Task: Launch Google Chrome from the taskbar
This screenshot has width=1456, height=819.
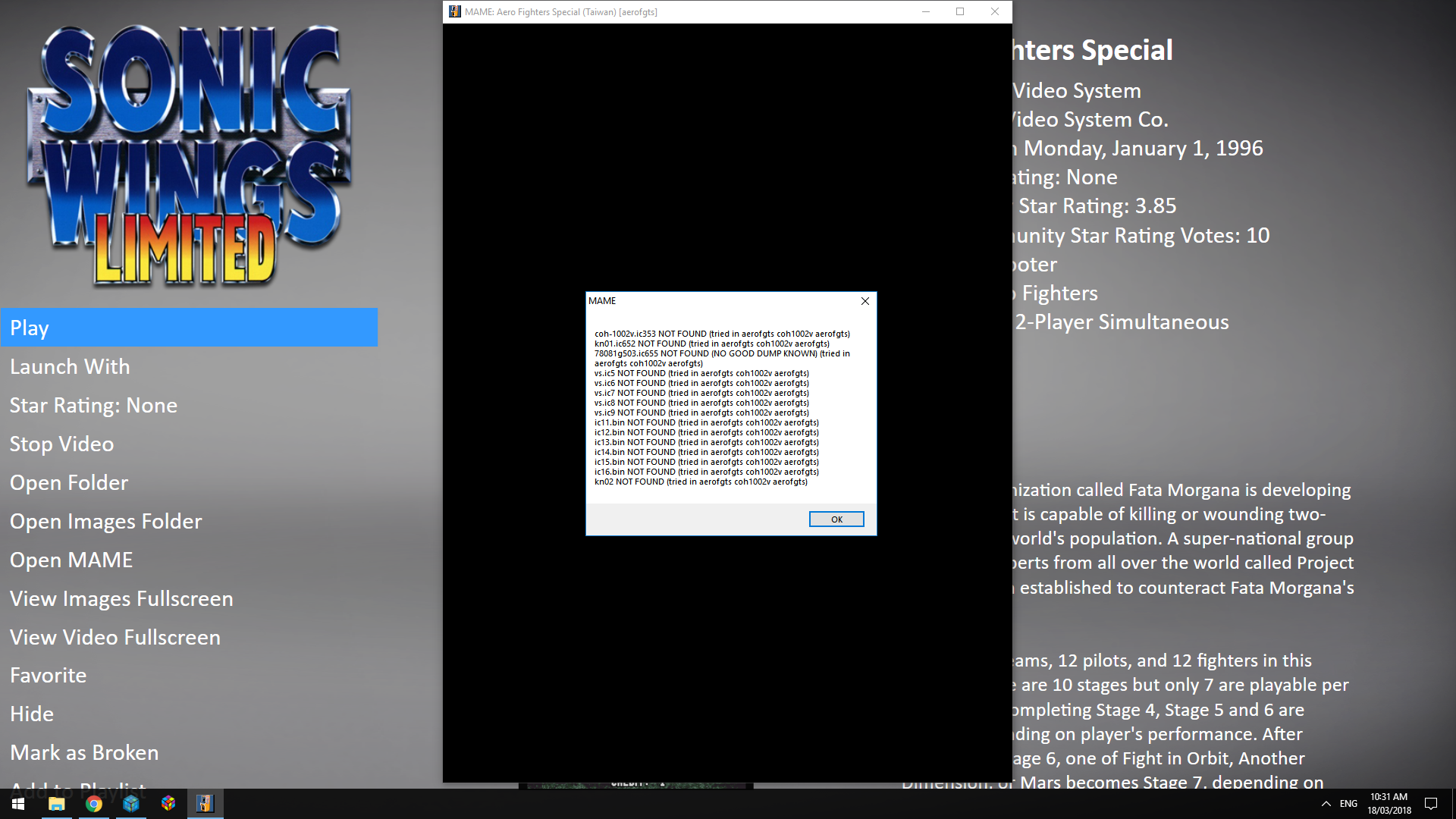Action: coord(94,804)
